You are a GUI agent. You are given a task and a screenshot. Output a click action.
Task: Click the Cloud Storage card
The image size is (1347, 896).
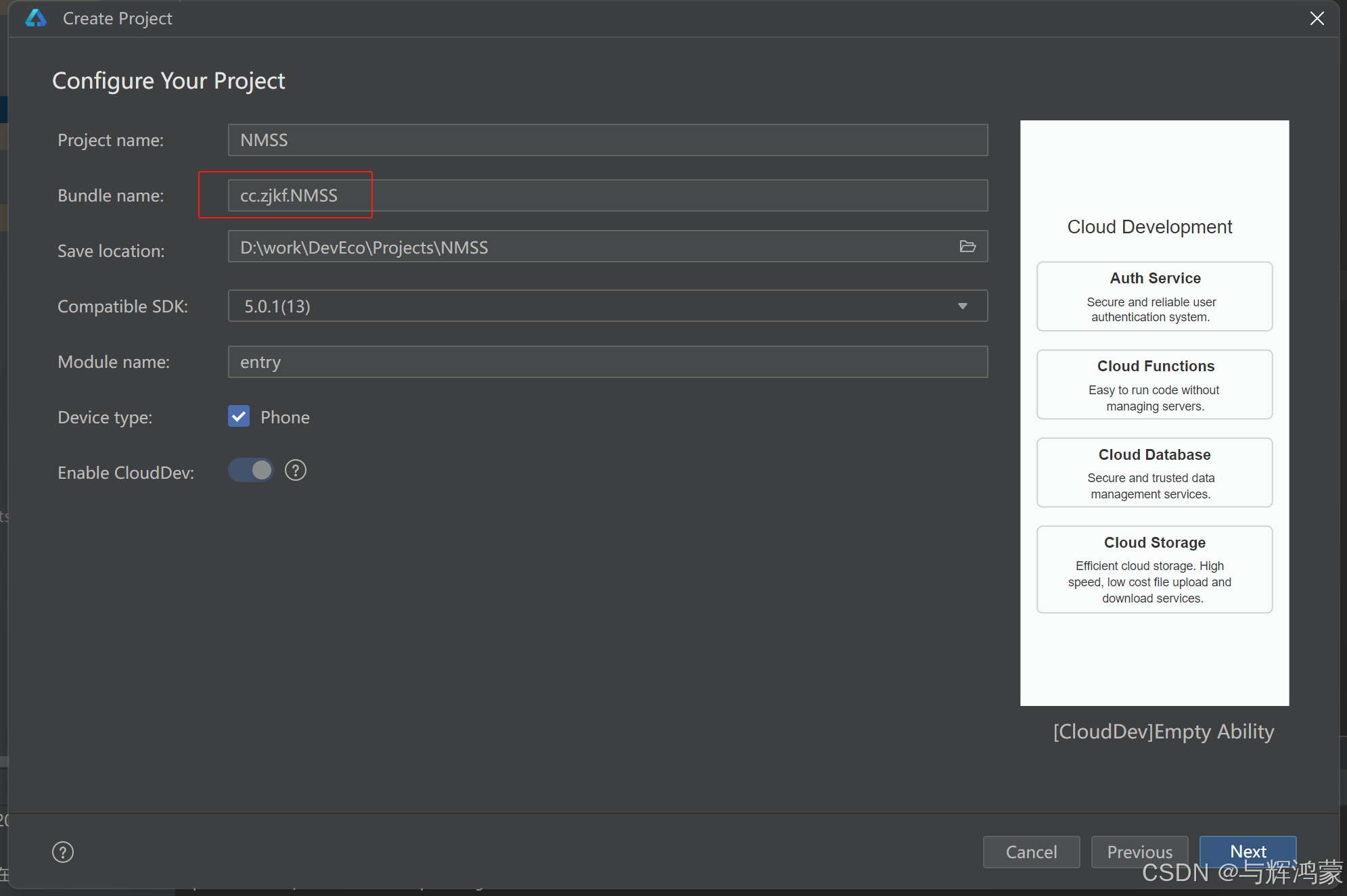click(1154, 569)
